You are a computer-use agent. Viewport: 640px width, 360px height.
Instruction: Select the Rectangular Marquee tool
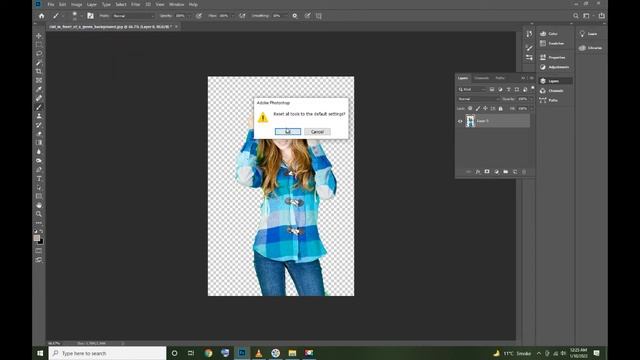[39, 44]
